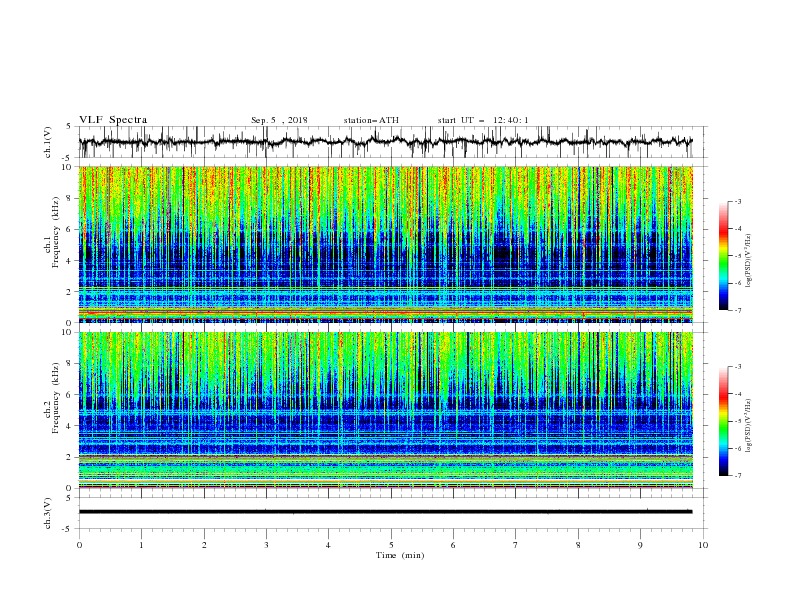The image size is (792, 612).
Task: Click the "VLF Spectra" plot title
Action: click(x=113, y=120)
